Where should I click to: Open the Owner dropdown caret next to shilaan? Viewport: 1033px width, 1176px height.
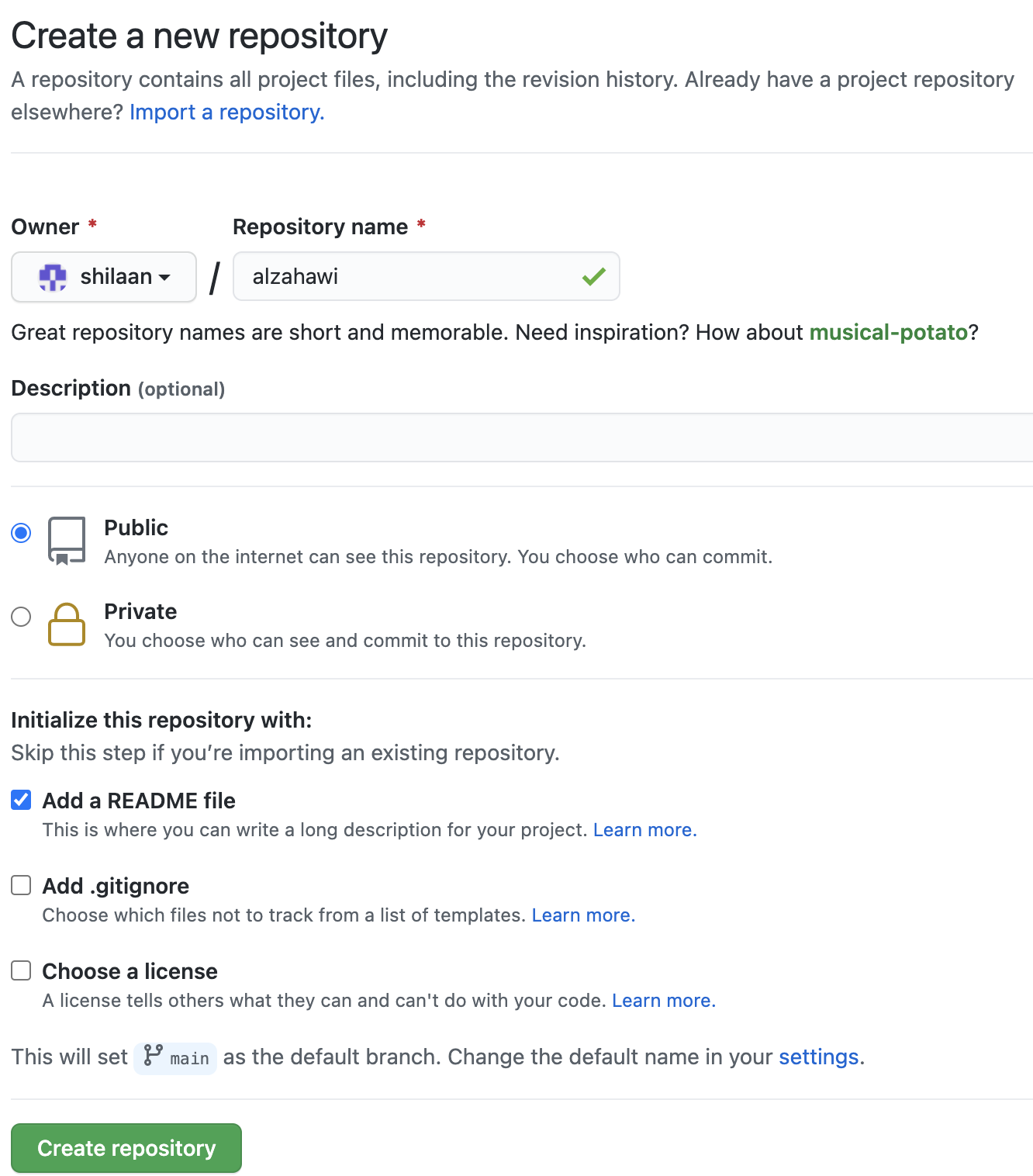tap(164, 277)
